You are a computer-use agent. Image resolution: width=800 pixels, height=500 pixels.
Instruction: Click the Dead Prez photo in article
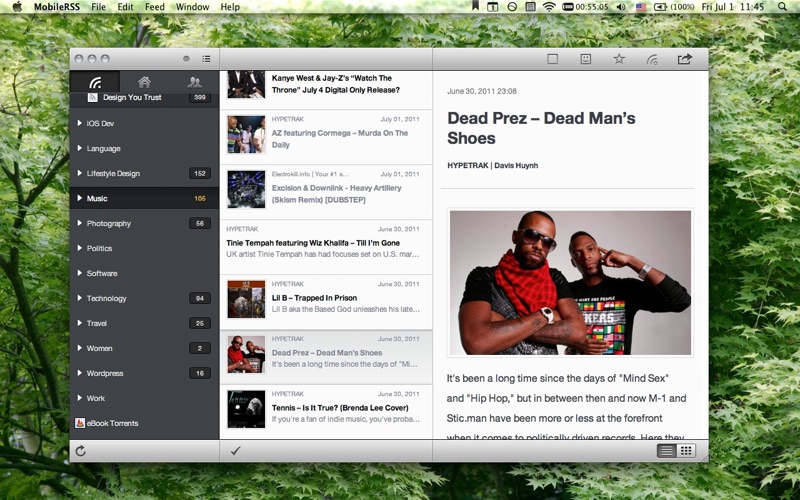(570, 282)
